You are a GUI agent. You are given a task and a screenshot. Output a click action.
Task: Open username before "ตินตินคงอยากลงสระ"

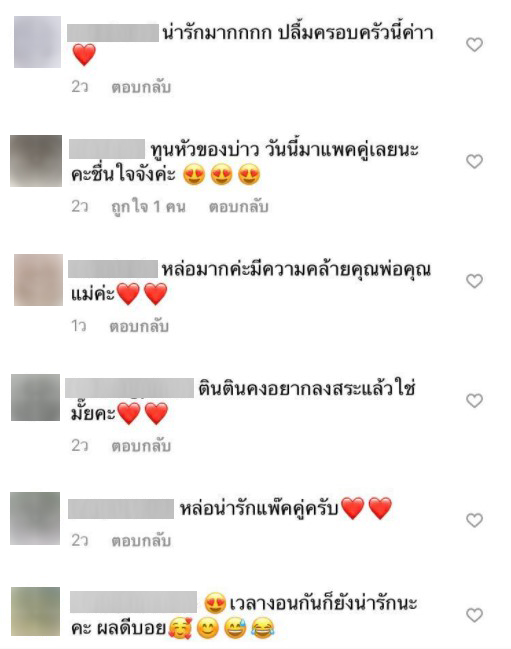tap(130, 388)
